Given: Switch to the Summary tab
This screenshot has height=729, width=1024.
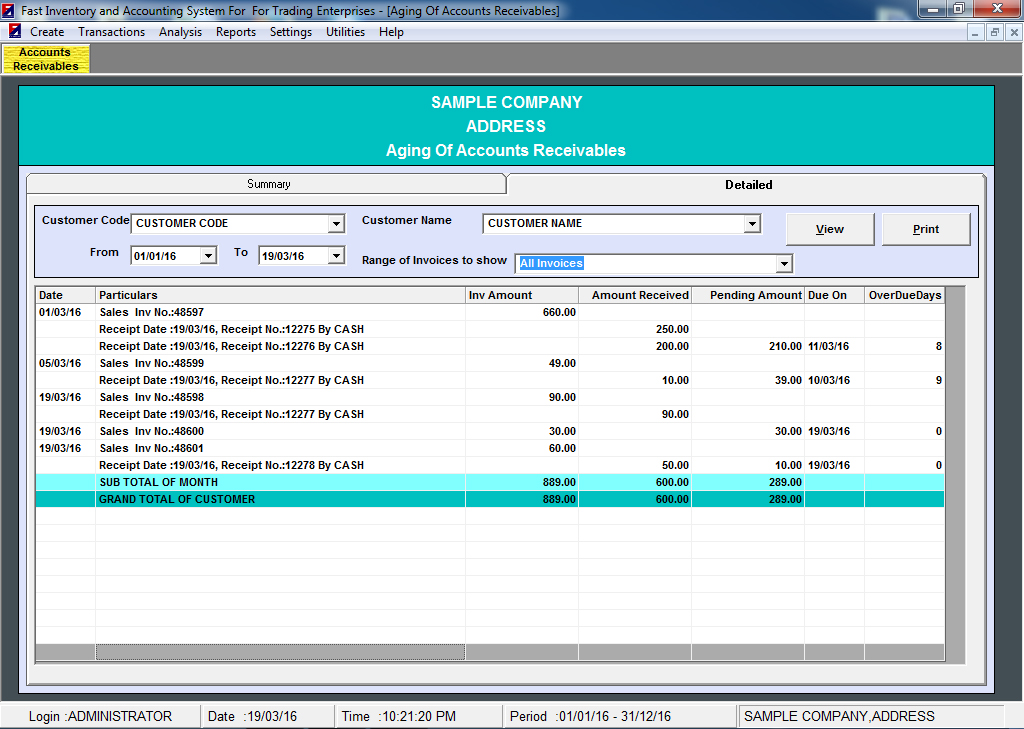Looking at the screenshot, I should (268, 184).
